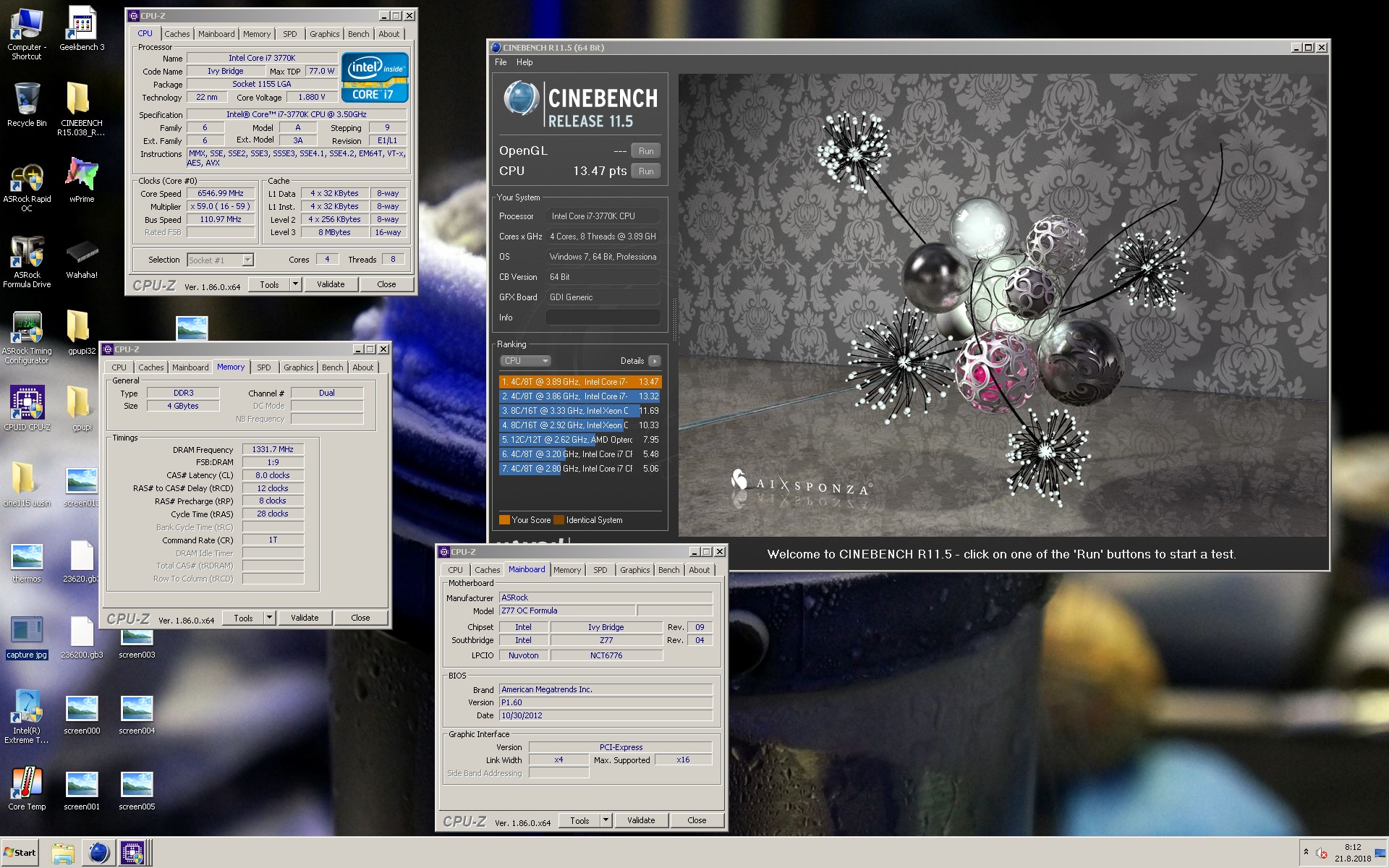Viewport: 1389px width, 868px height.
Task: Run the OpenGL test
Action: coord(646,151)
